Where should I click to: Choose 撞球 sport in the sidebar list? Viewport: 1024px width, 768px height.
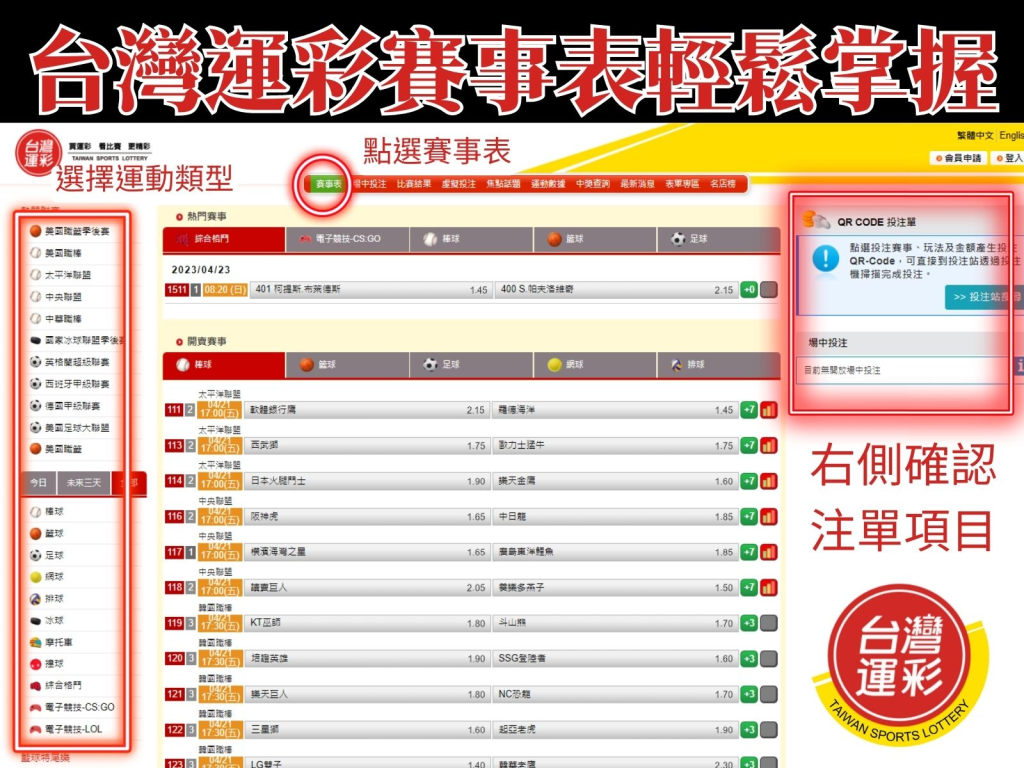click(47, 664)
